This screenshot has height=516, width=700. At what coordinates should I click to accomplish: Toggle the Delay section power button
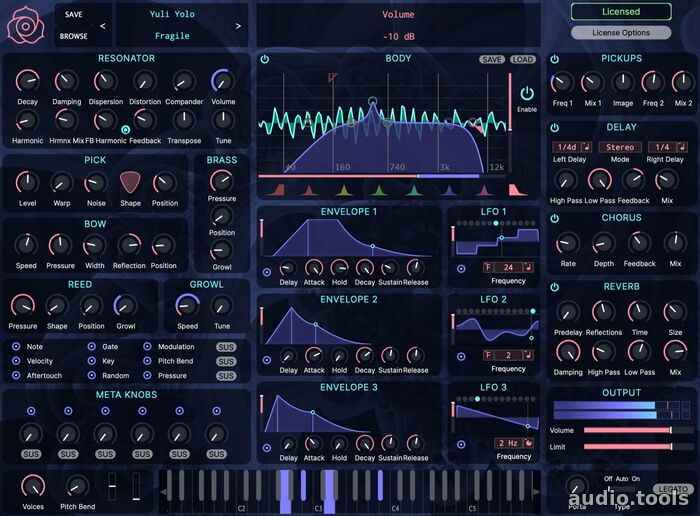(555, 128)
